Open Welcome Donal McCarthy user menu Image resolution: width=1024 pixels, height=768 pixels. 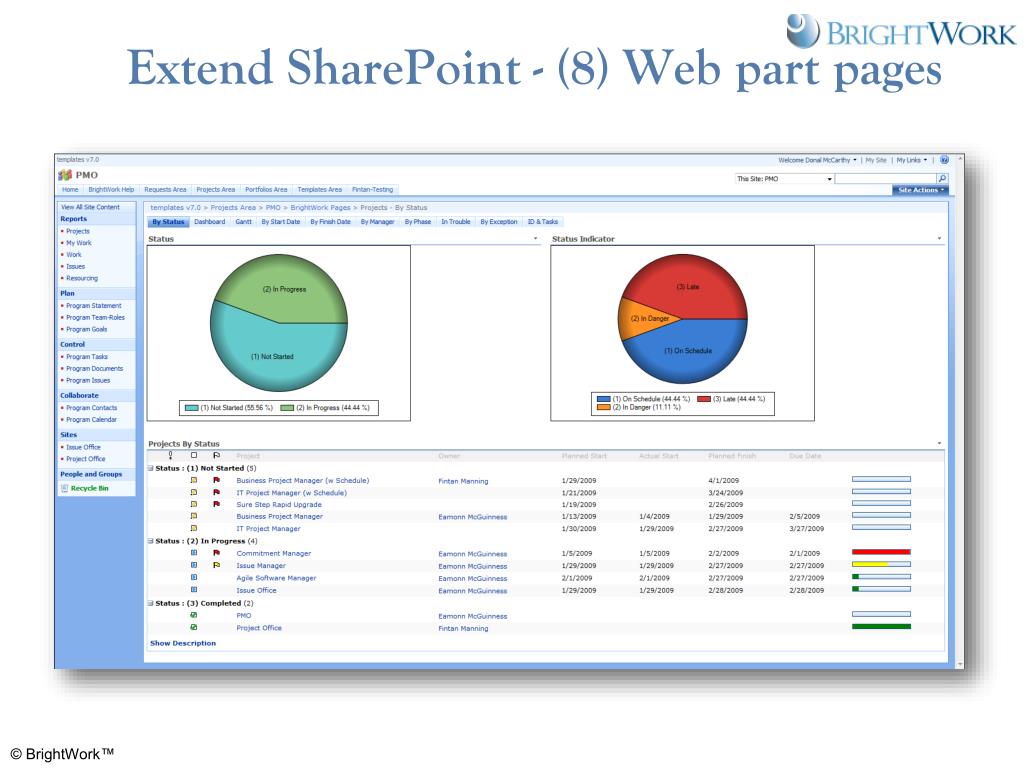coord(817,160)
